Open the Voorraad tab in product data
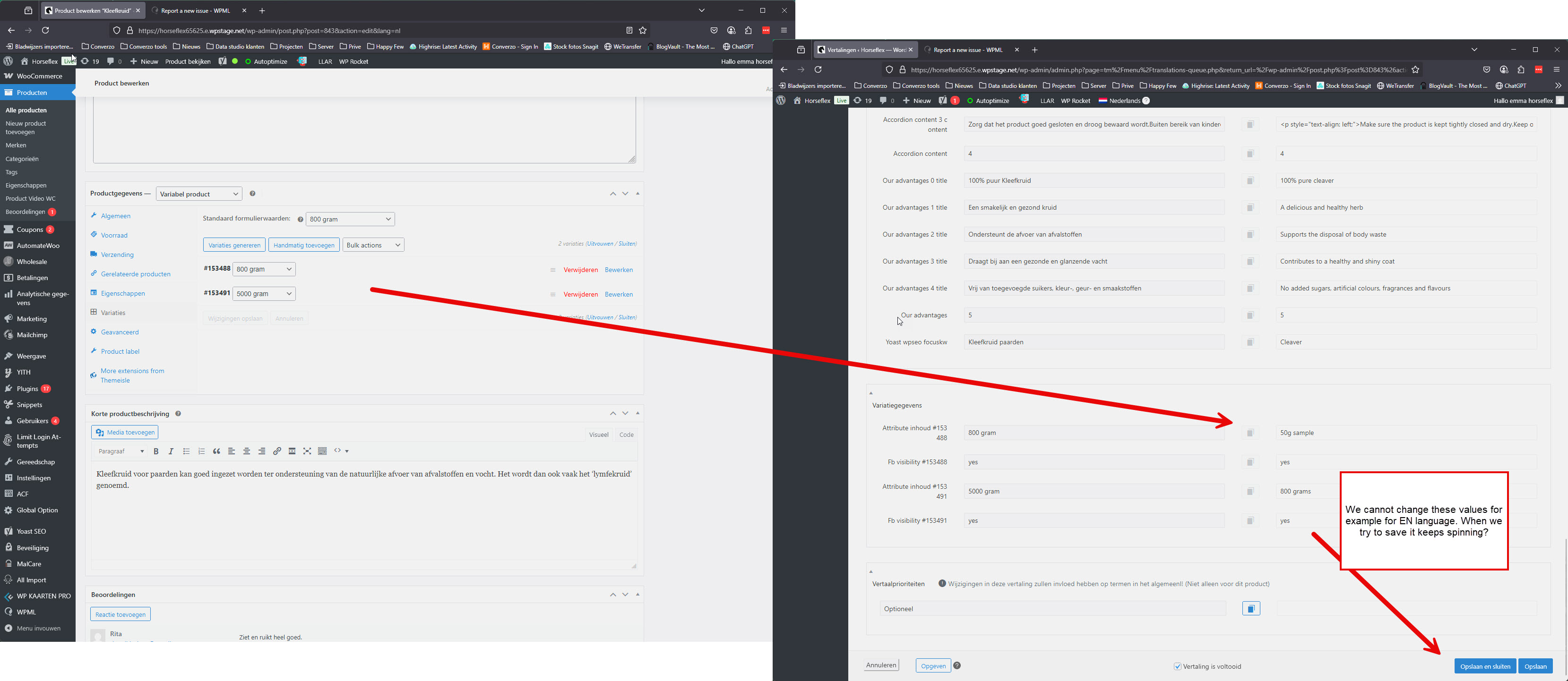The height and width of the screenshot is (681, 1568). click(x=114, y=235)
